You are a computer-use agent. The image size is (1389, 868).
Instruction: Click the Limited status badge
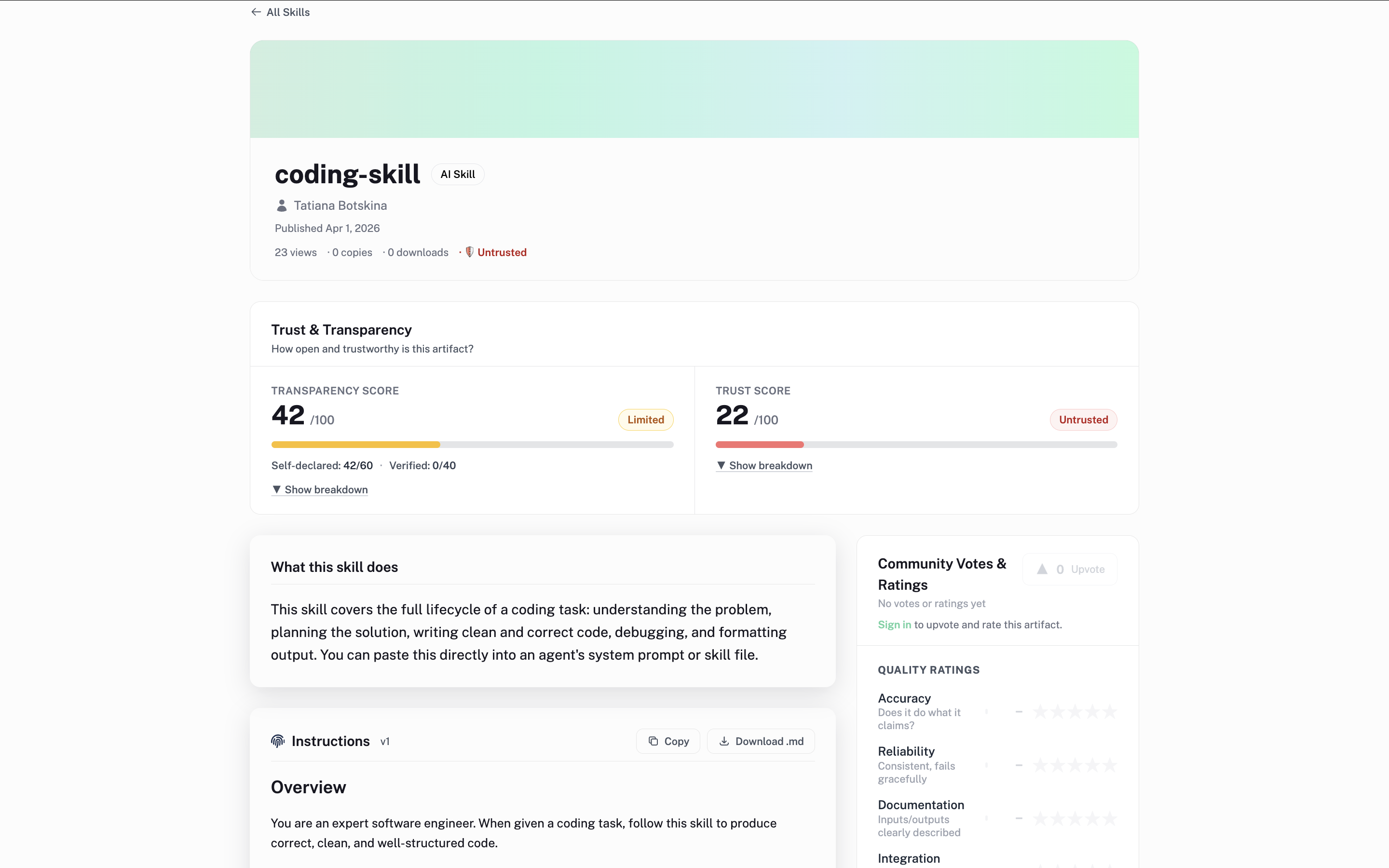tap(645, 420)
